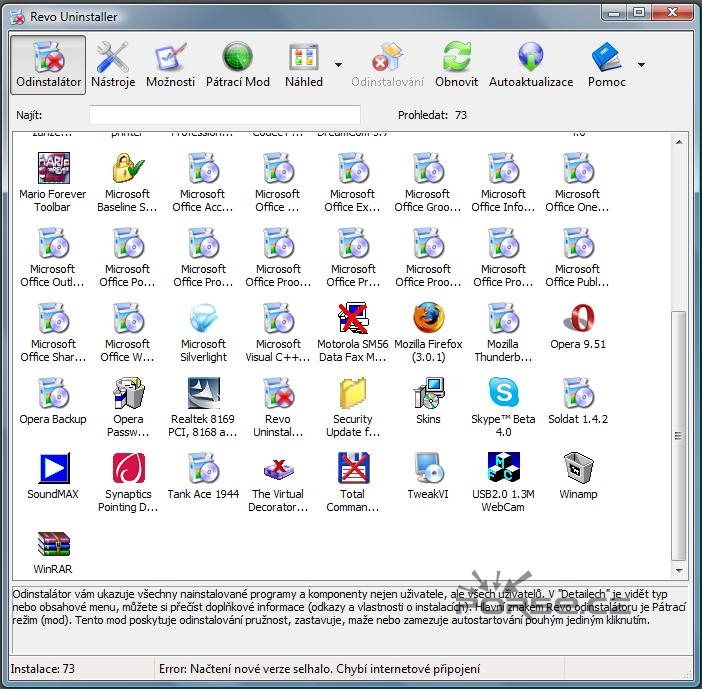Select Microsoft Office SharePoint entry
The width and height of the screenshot is (702, 689).
coord(53,333)
